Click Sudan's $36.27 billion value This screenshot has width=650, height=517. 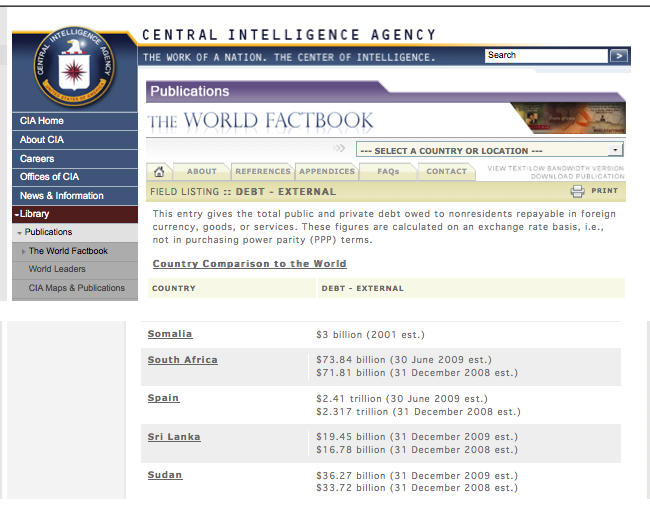tap(417, 476)
